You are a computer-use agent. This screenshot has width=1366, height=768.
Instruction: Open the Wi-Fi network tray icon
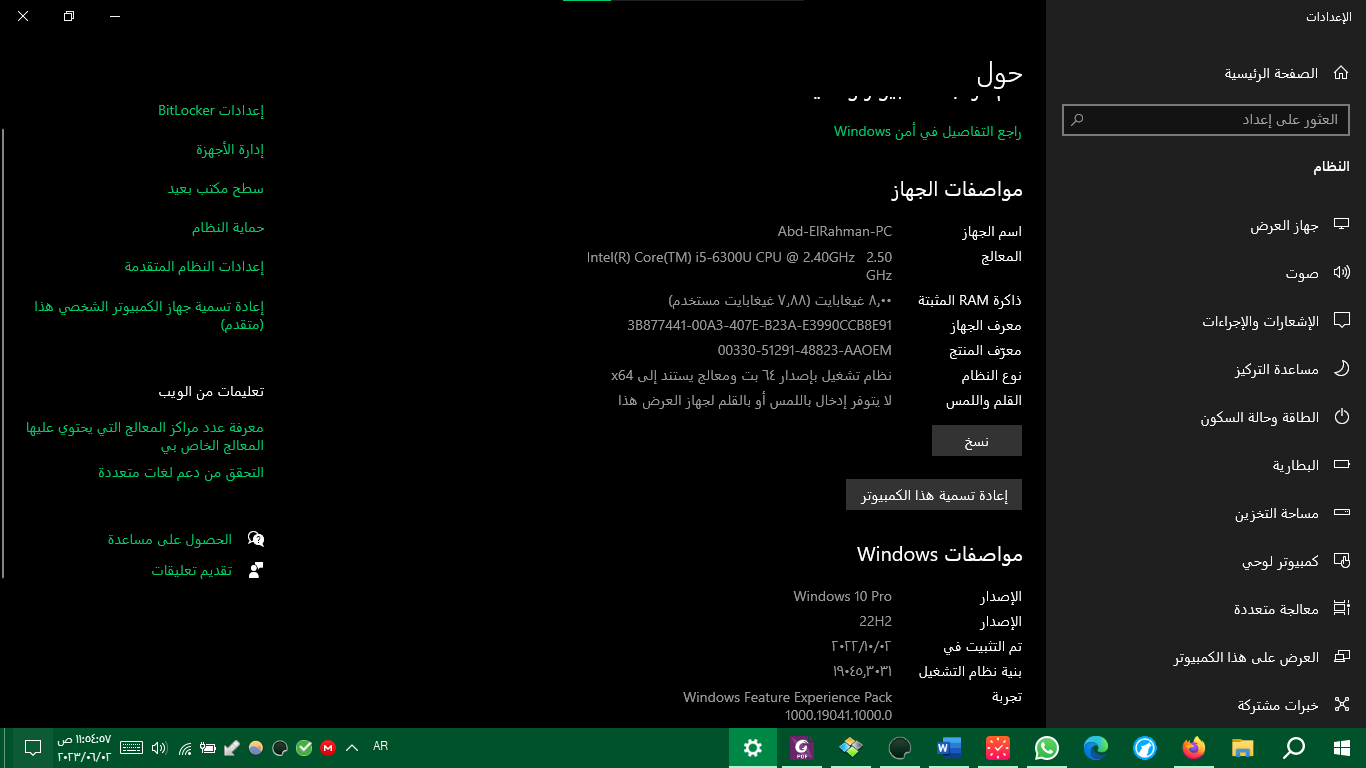click(184, 747)
